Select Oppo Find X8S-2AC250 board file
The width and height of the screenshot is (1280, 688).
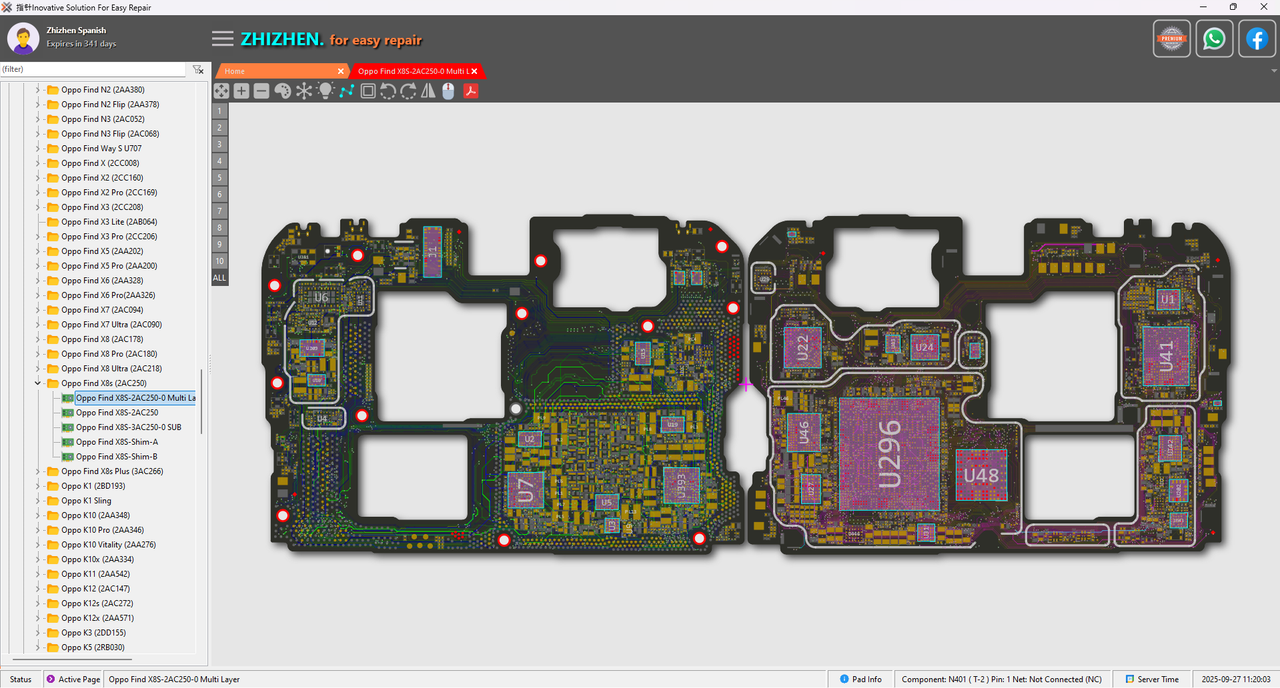(x=117, y=412)
